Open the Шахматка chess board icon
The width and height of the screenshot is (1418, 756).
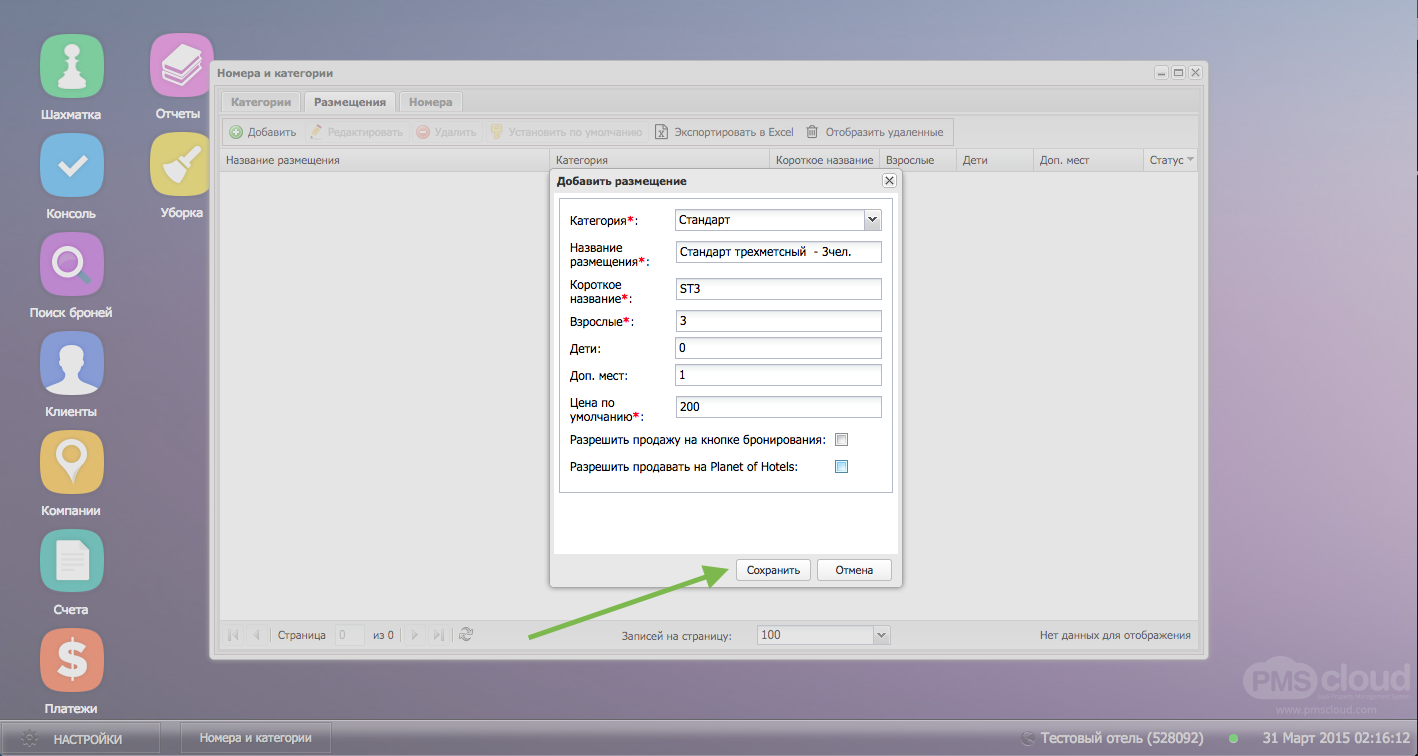(x=71, y=67)
